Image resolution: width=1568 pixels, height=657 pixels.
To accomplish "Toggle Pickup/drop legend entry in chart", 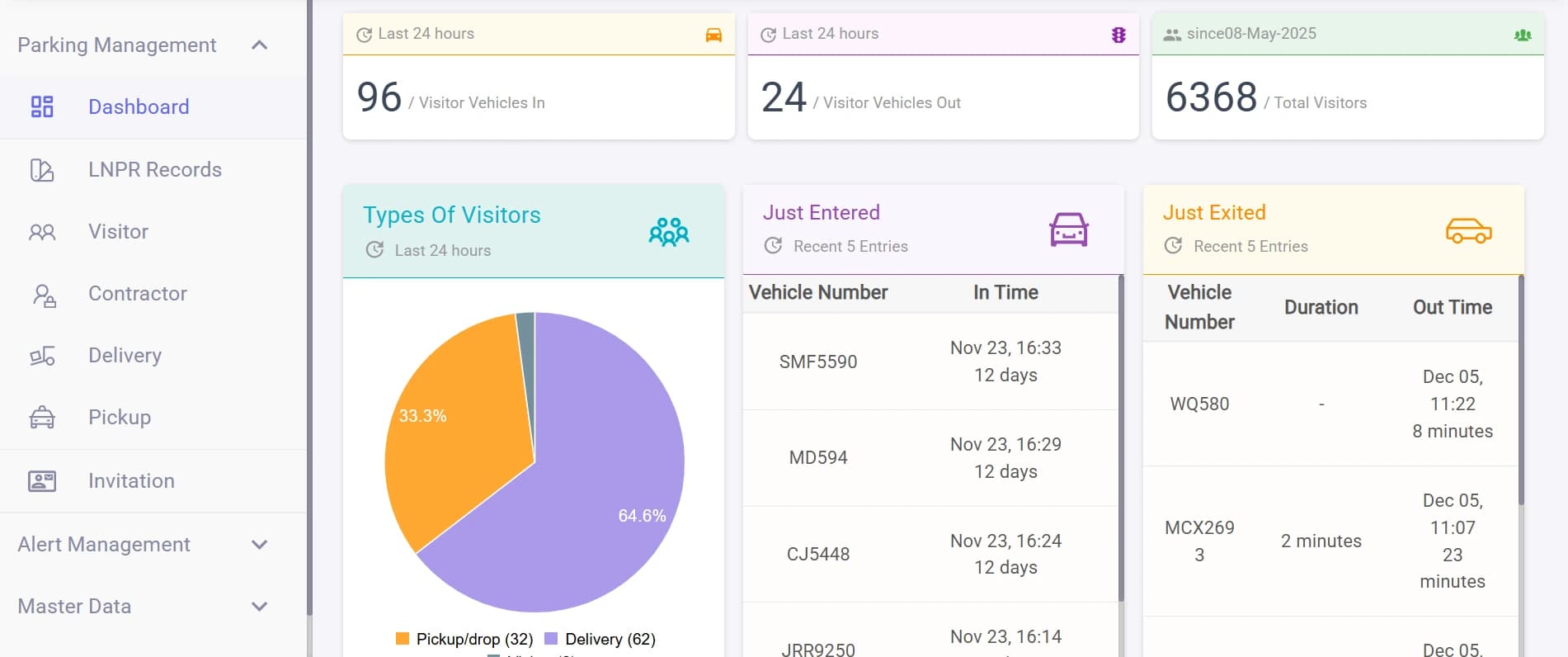I will (x=464, y=639).
